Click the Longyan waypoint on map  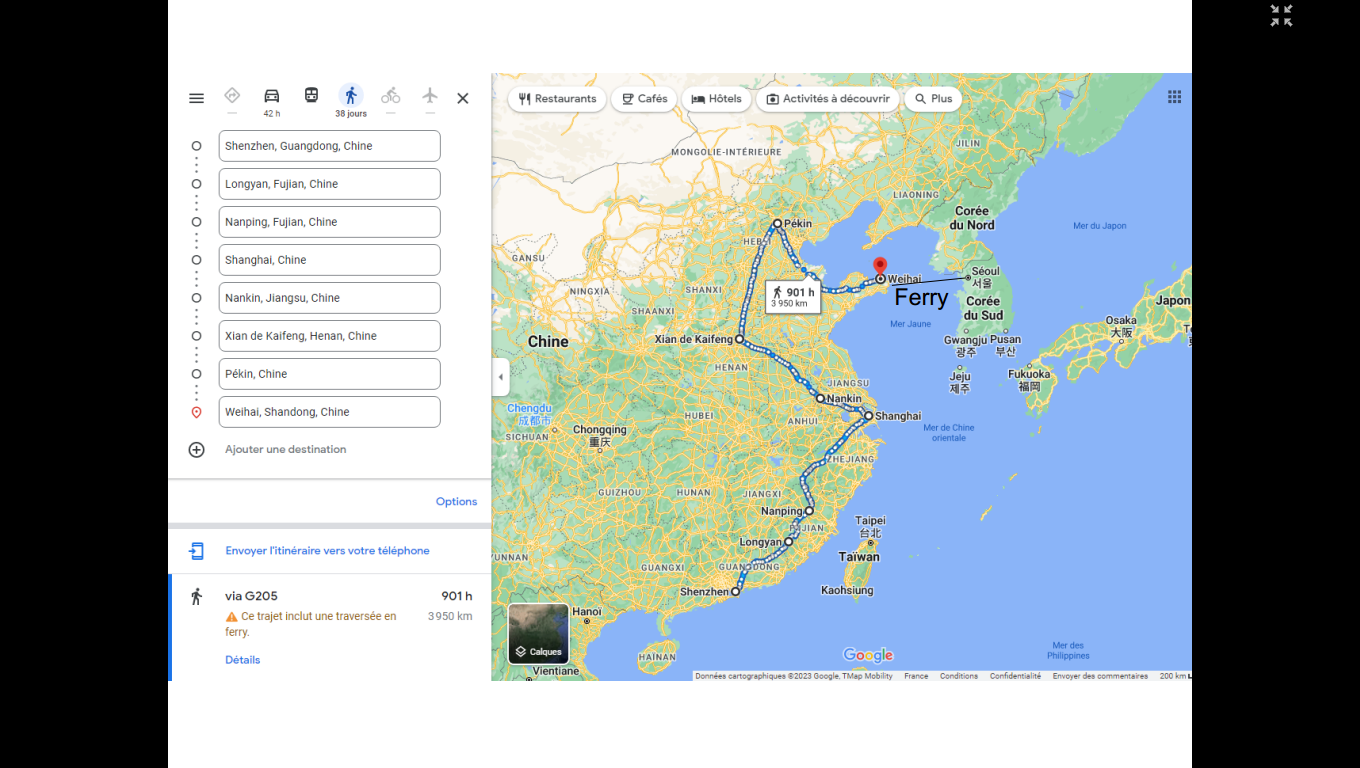(788, 542)
